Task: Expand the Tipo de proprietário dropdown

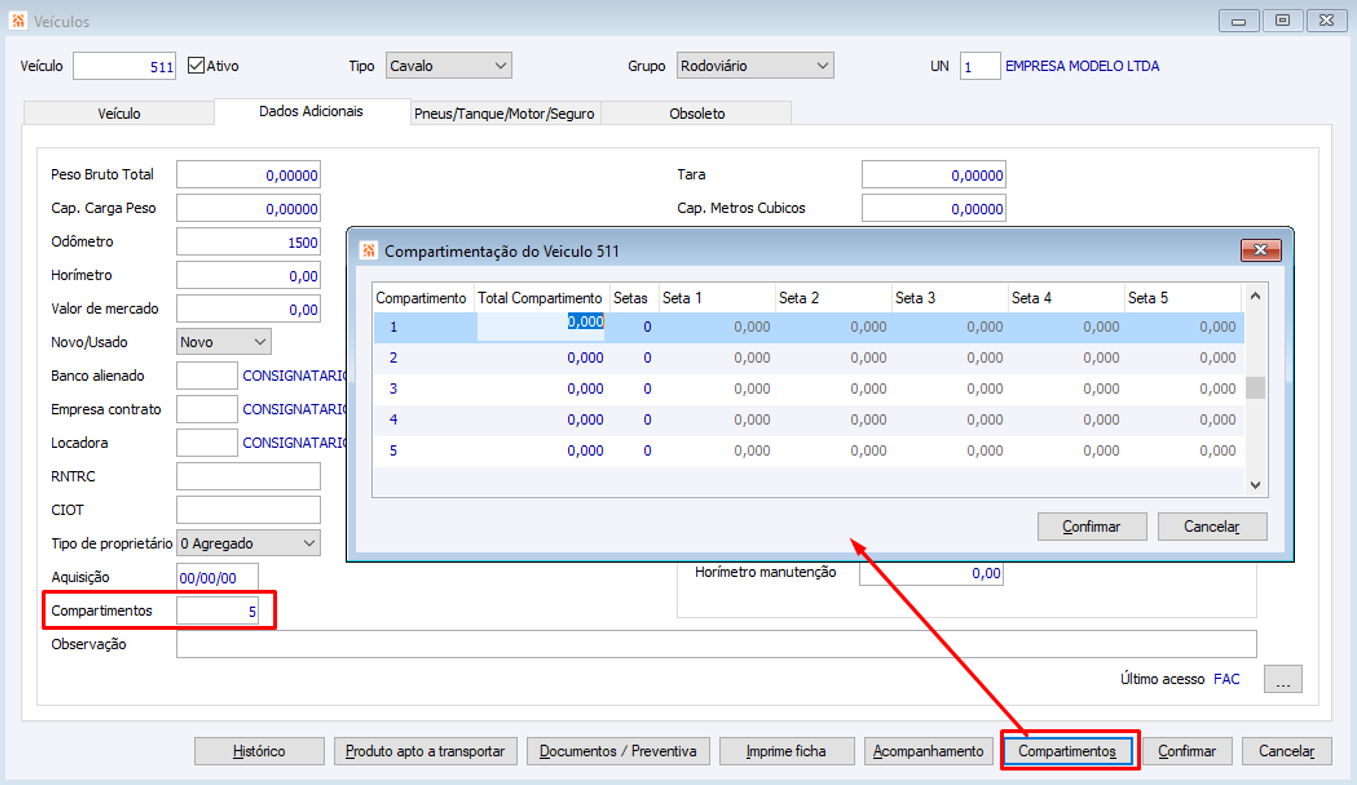Action: (x=248, y=543)
